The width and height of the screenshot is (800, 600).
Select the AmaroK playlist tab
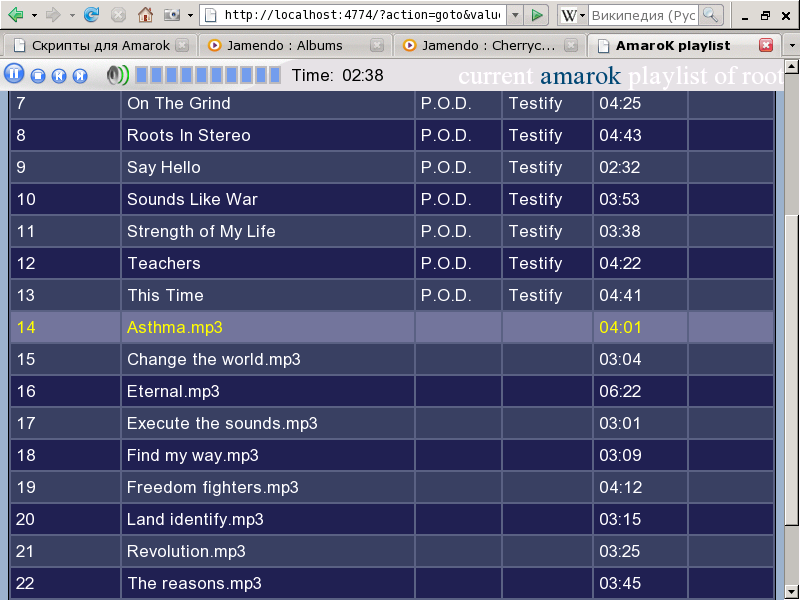point(684,45)
